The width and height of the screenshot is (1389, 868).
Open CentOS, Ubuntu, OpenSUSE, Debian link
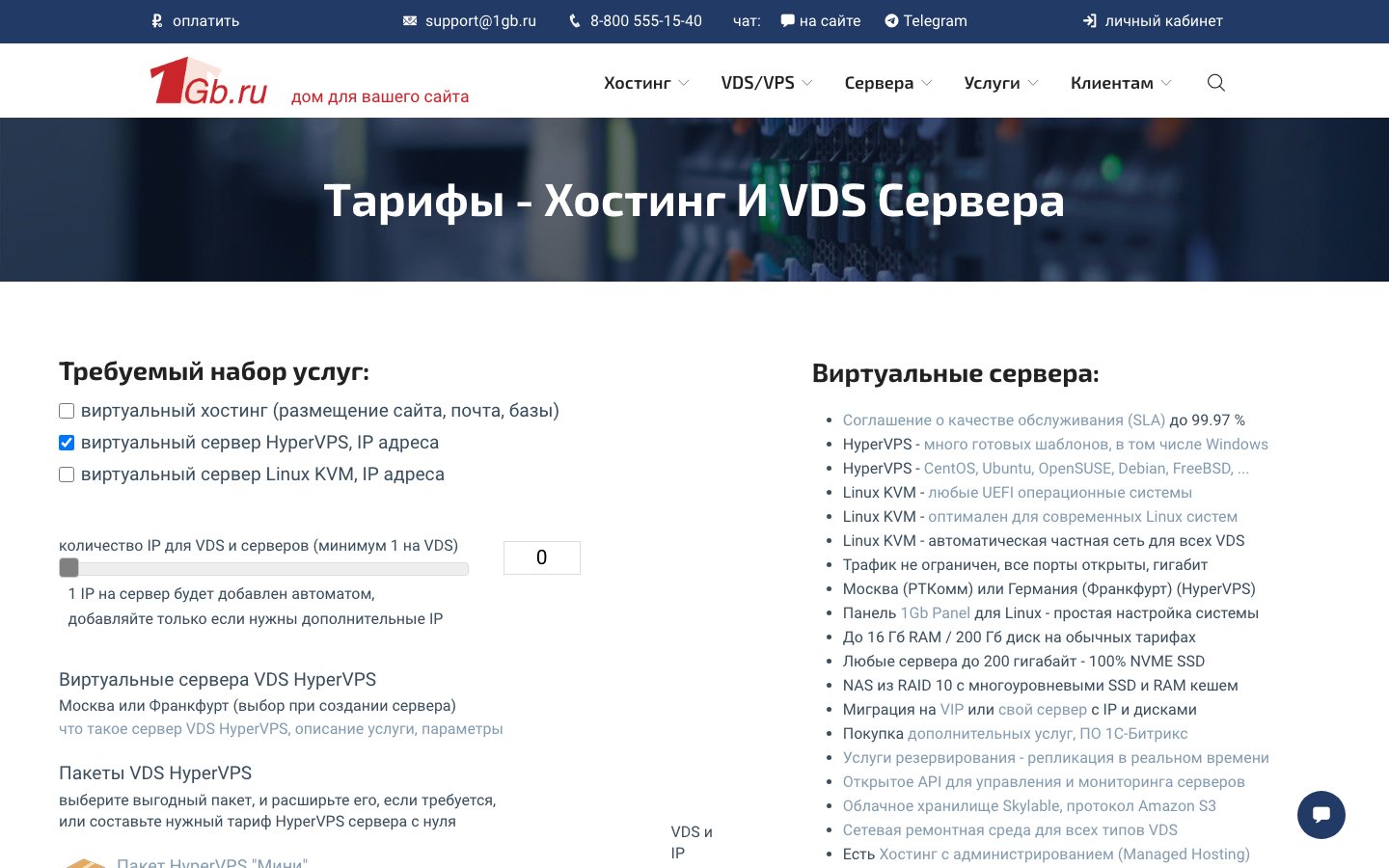coord(1086,469)
